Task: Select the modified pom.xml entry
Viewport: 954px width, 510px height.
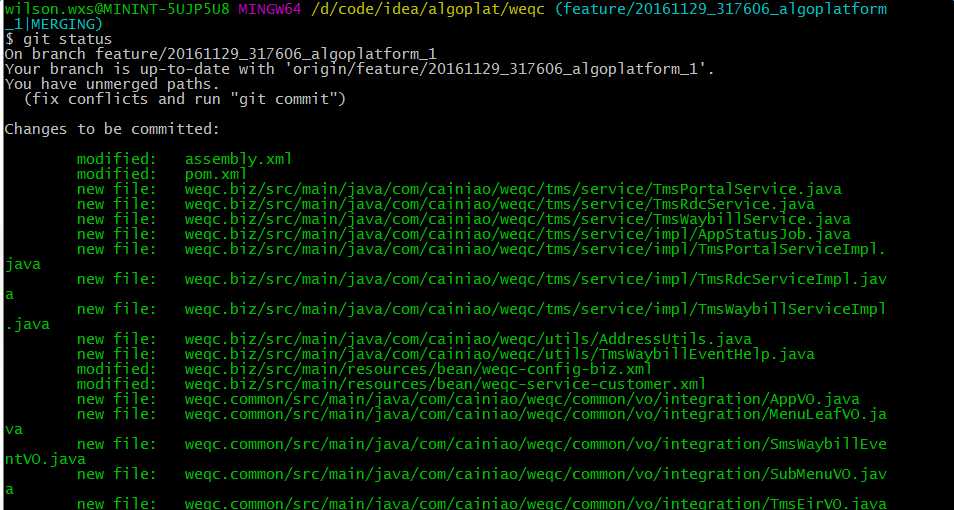Action: point(162,174)
